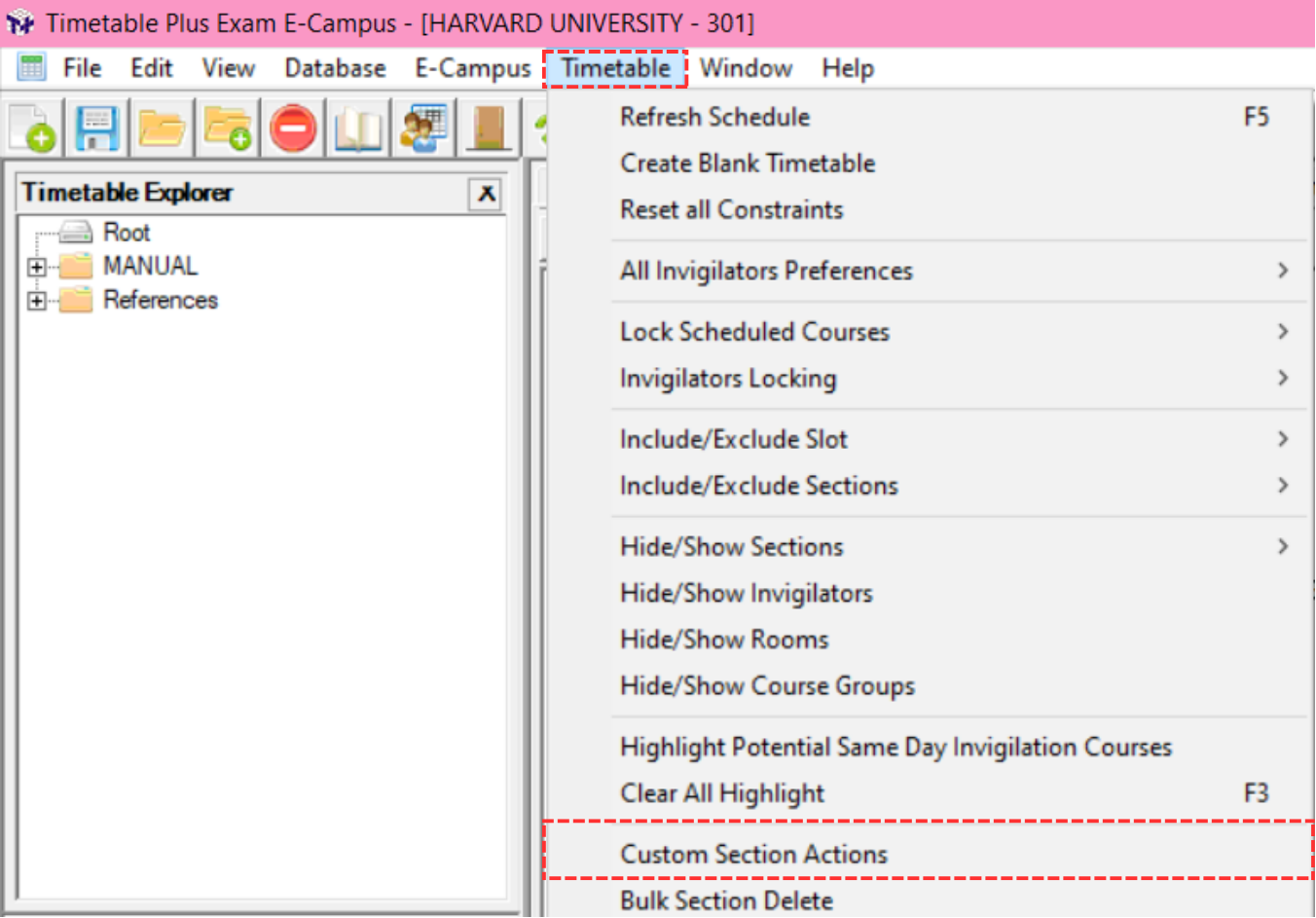The image size is (1316, 918).
Task: Open the E-Campus menu
Action: 473,68
